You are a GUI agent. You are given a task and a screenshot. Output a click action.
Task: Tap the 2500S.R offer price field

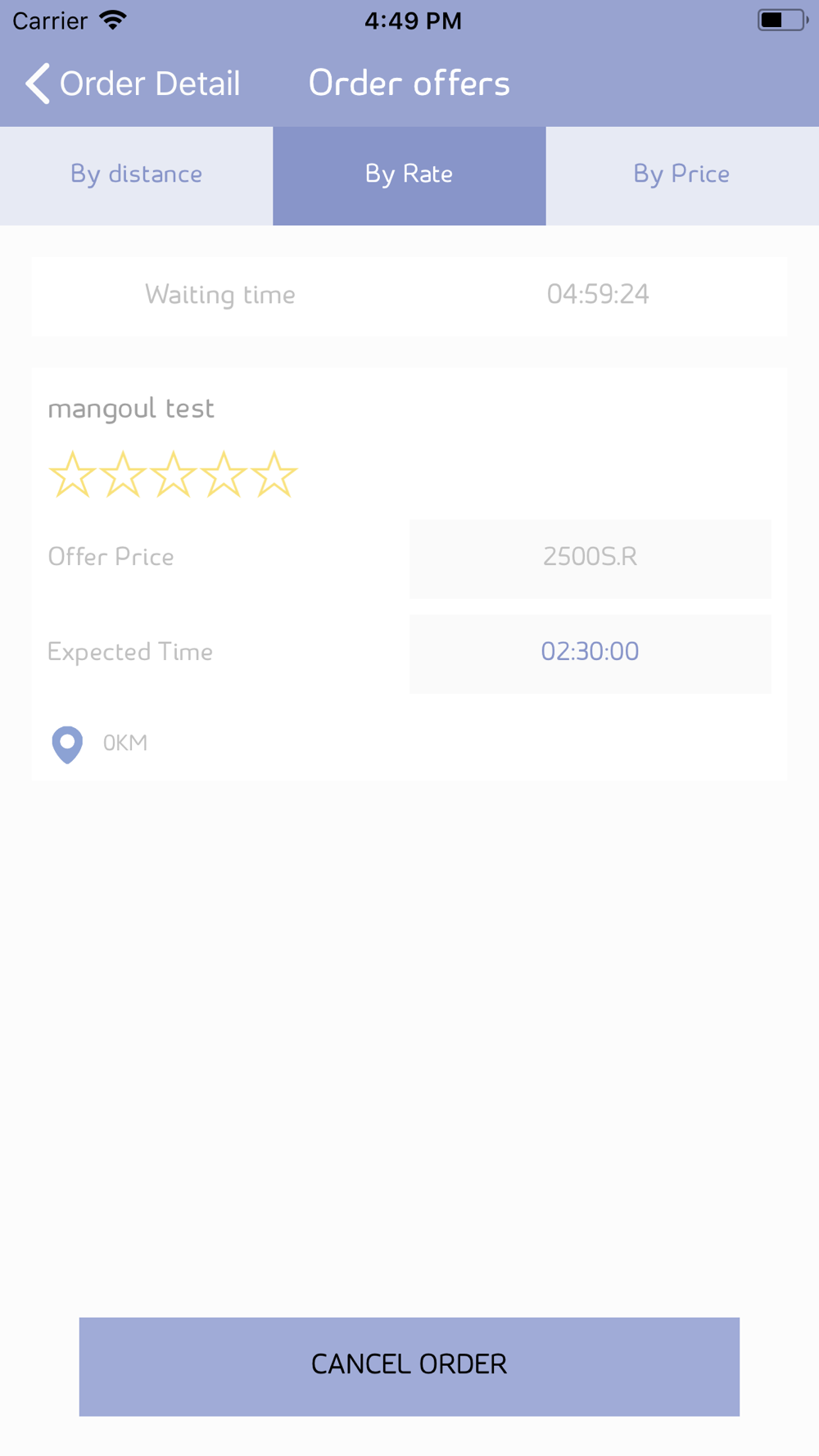point(590,558)
